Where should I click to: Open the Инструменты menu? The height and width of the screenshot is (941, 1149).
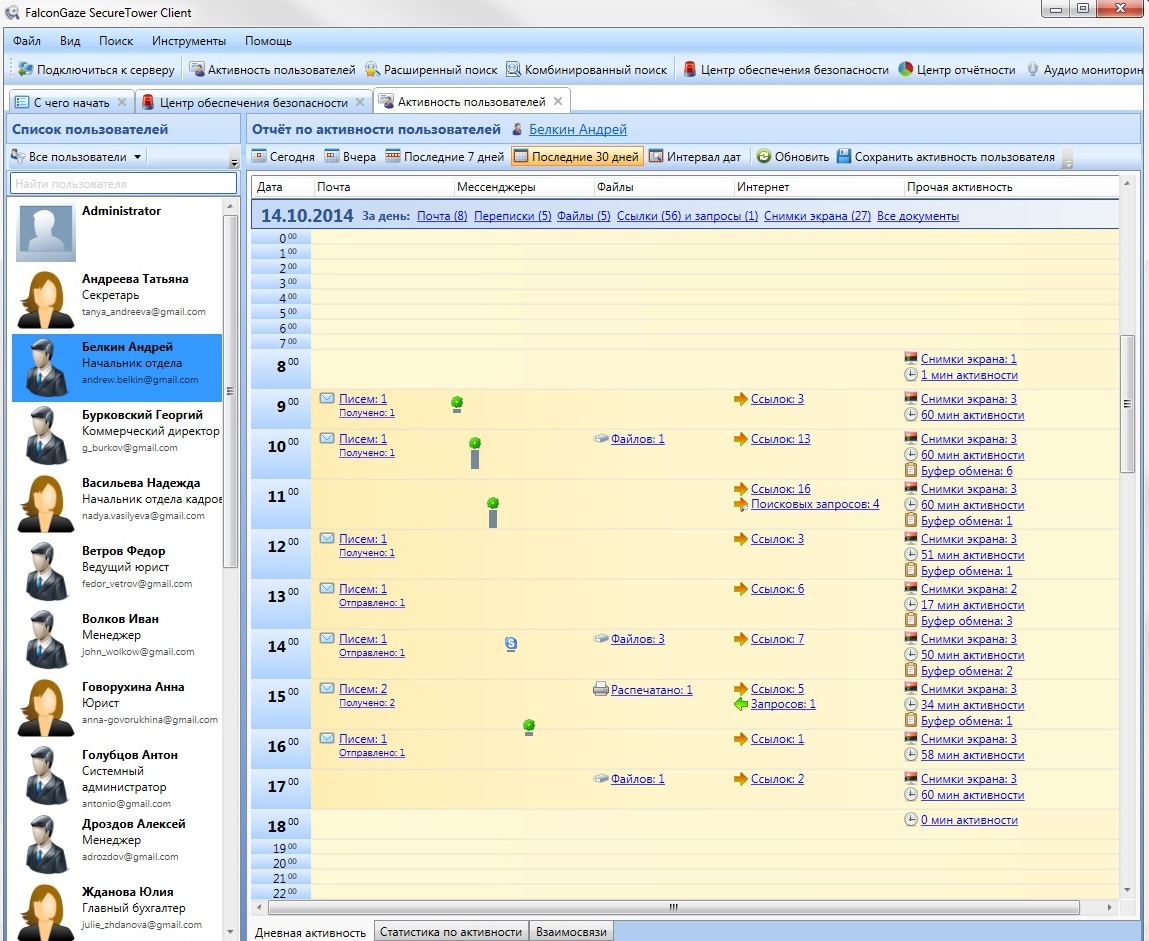188,41
